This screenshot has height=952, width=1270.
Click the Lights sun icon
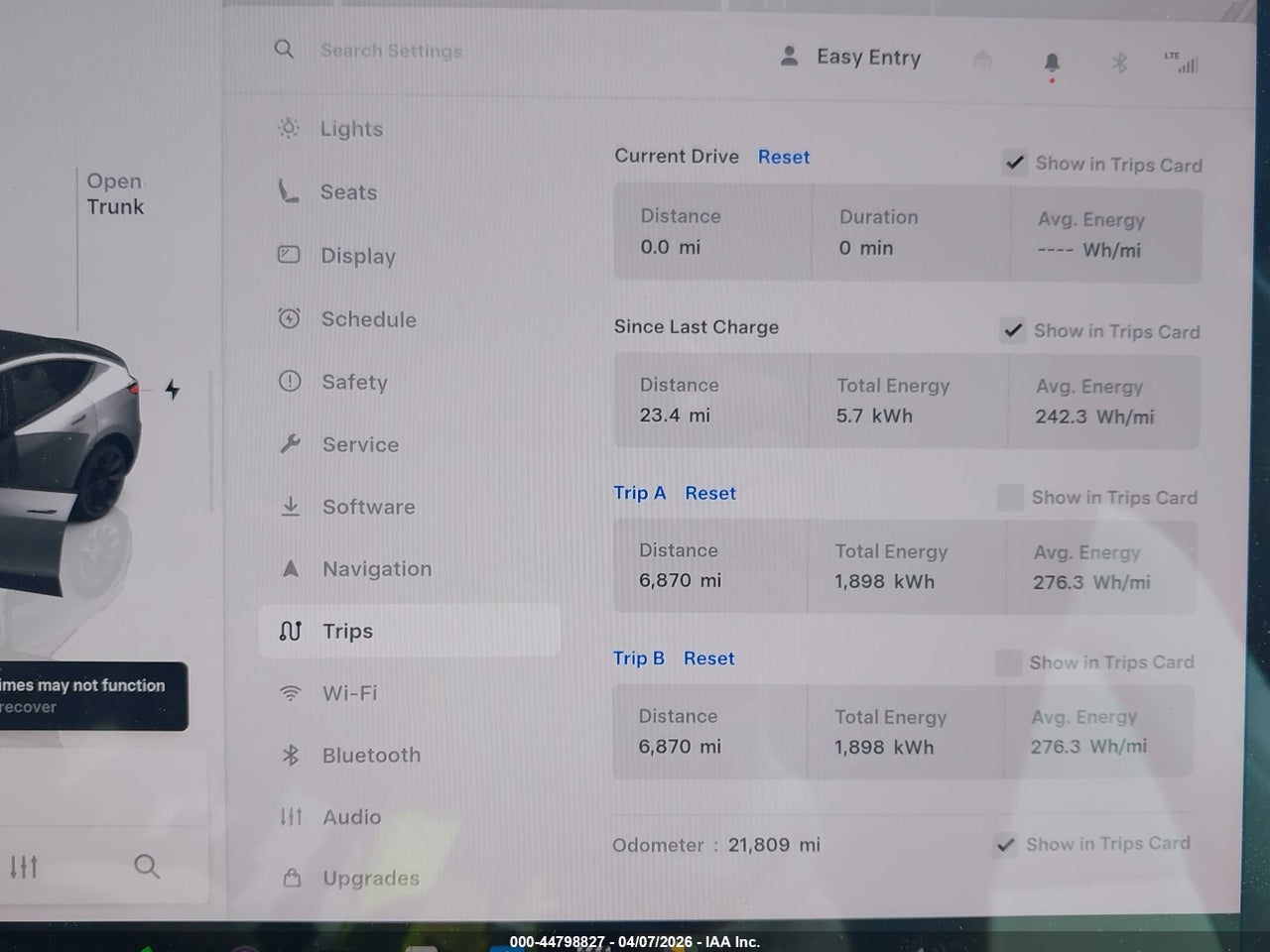tap(288, 128)
